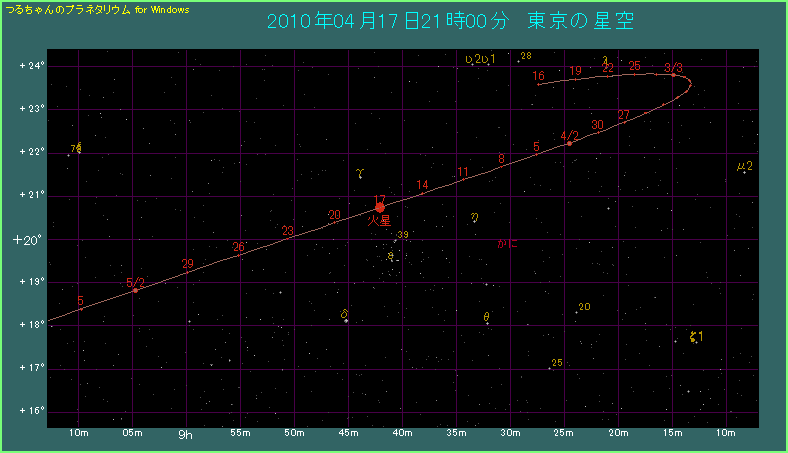Click the red Mars (火星) planet marker

point(379,207)
